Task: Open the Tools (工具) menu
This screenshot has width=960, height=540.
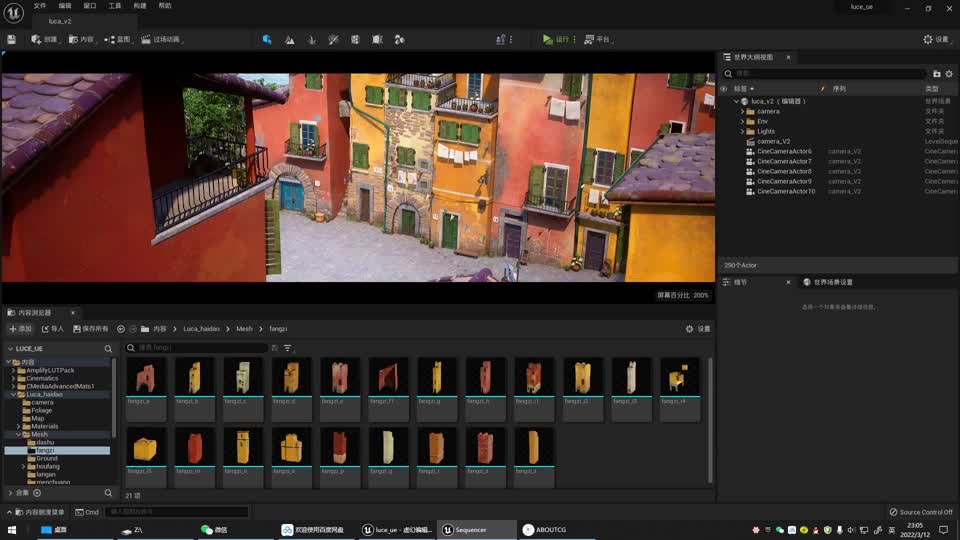Action: pos(115,6)
